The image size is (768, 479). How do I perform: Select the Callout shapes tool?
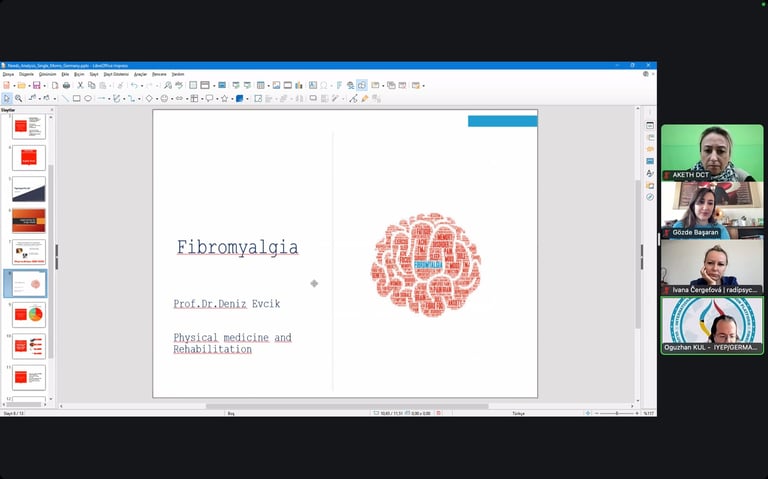point(209,98)
